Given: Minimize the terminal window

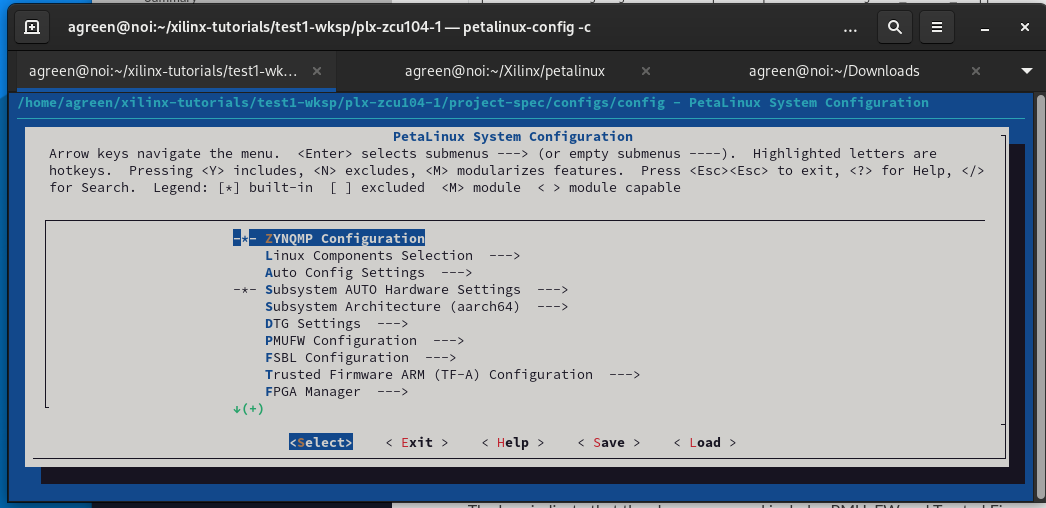Looking at the screenshot, I should (985, 27).
